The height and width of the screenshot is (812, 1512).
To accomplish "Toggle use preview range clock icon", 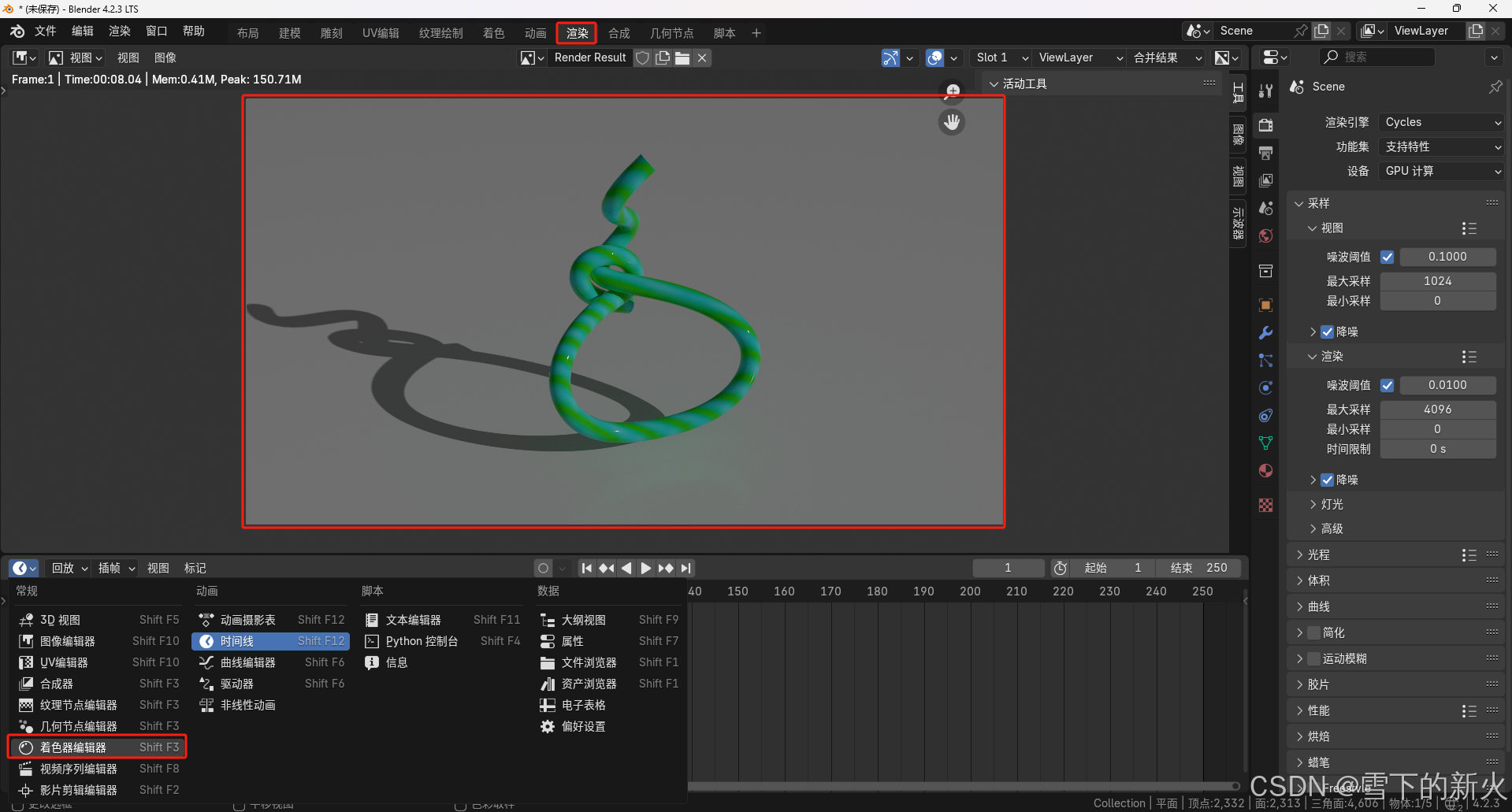I will point(1061,568).
